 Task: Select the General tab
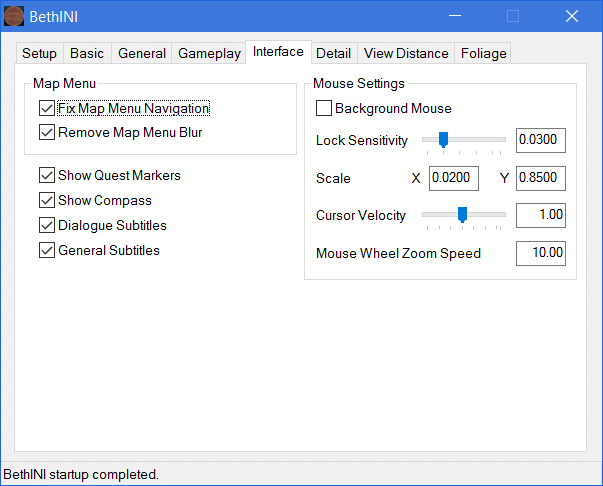[142, 54]
